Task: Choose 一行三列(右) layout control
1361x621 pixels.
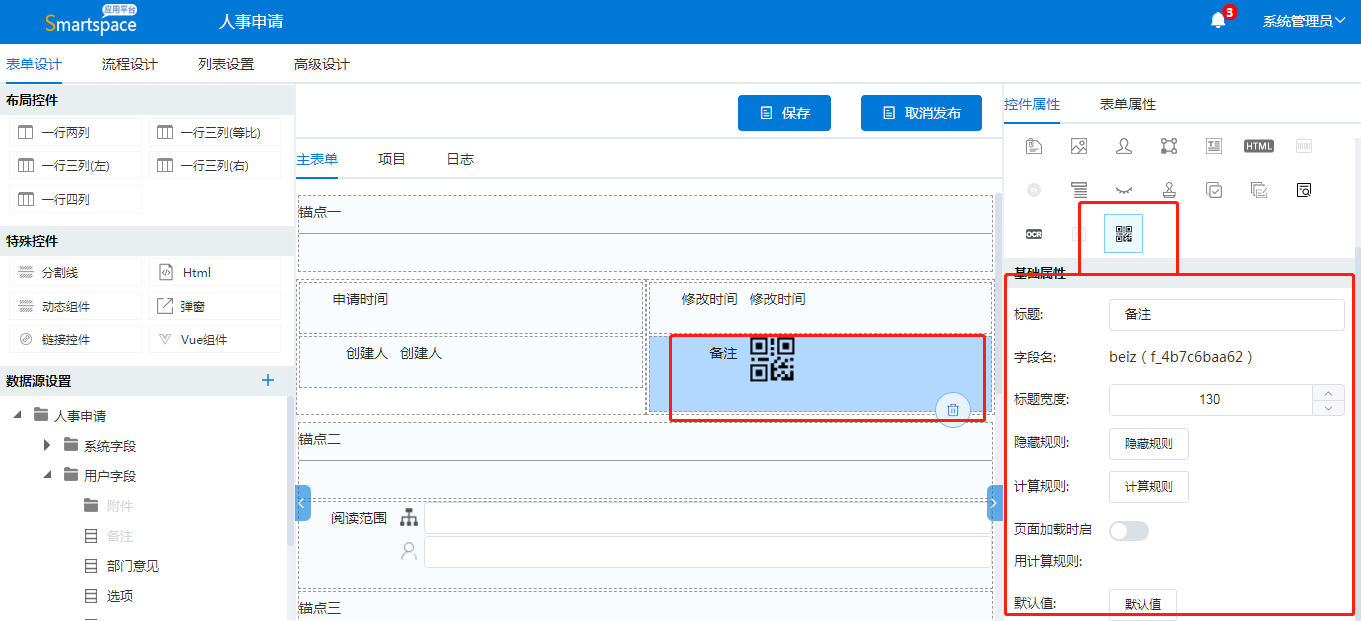Action: coord(215,165)
